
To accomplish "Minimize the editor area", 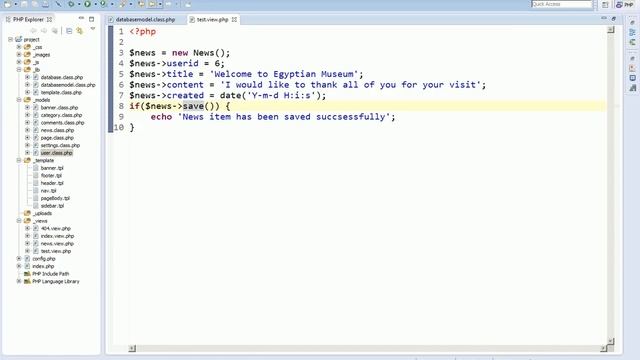I will [604, 18].
